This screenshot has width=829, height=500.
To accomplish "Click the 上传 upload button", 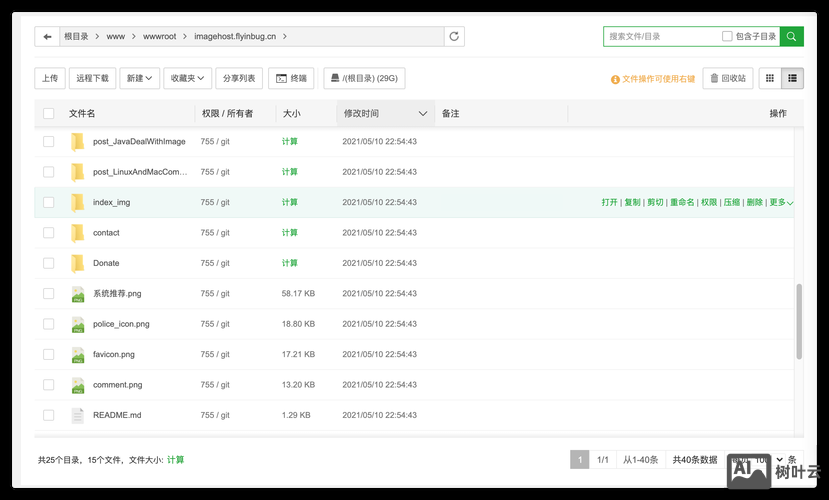I will click(50, 78).
